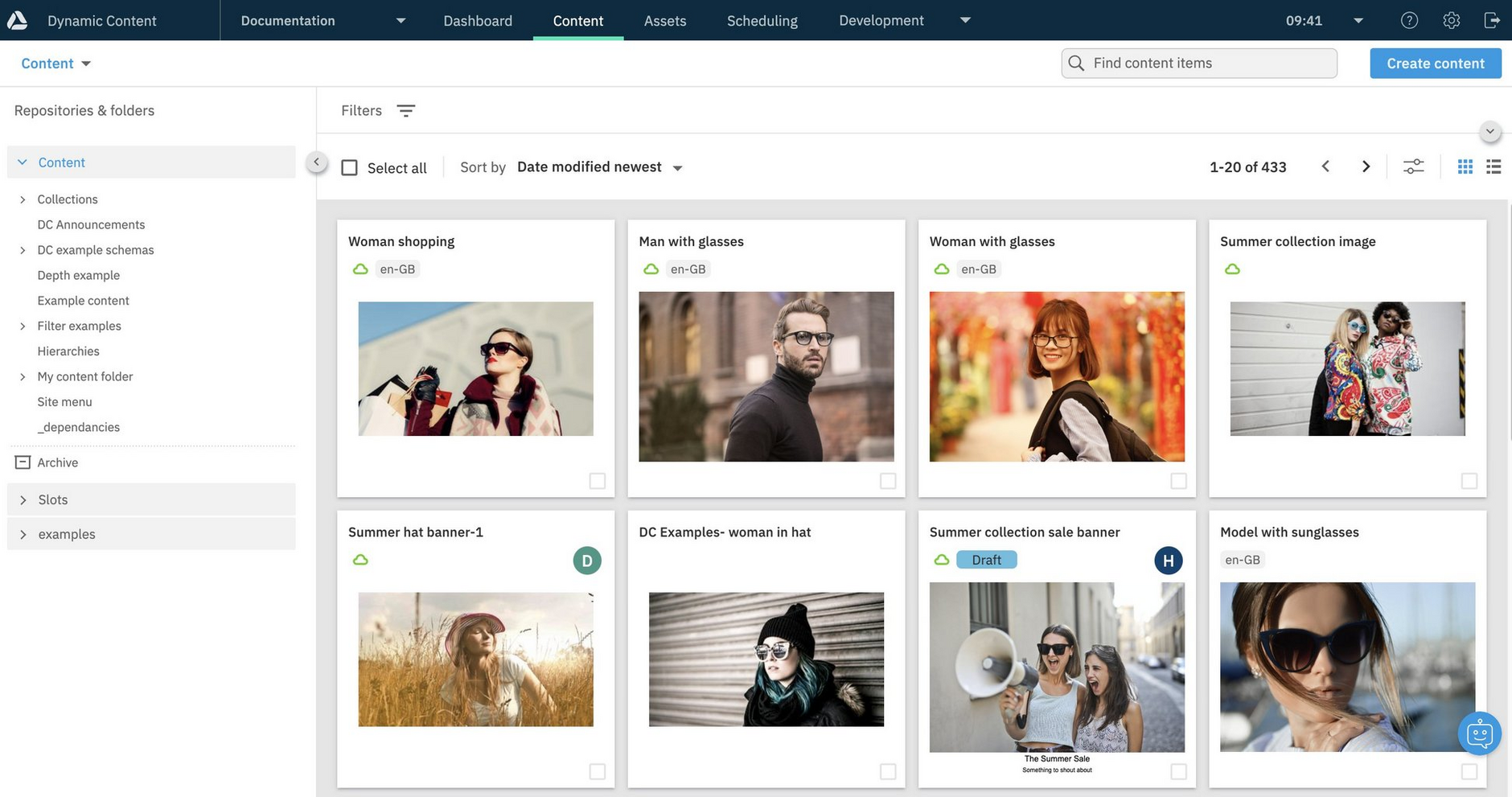Open the Date modified newest sort dropdown
Viewport: 1512px width, 797px height.
coord(598,166)
